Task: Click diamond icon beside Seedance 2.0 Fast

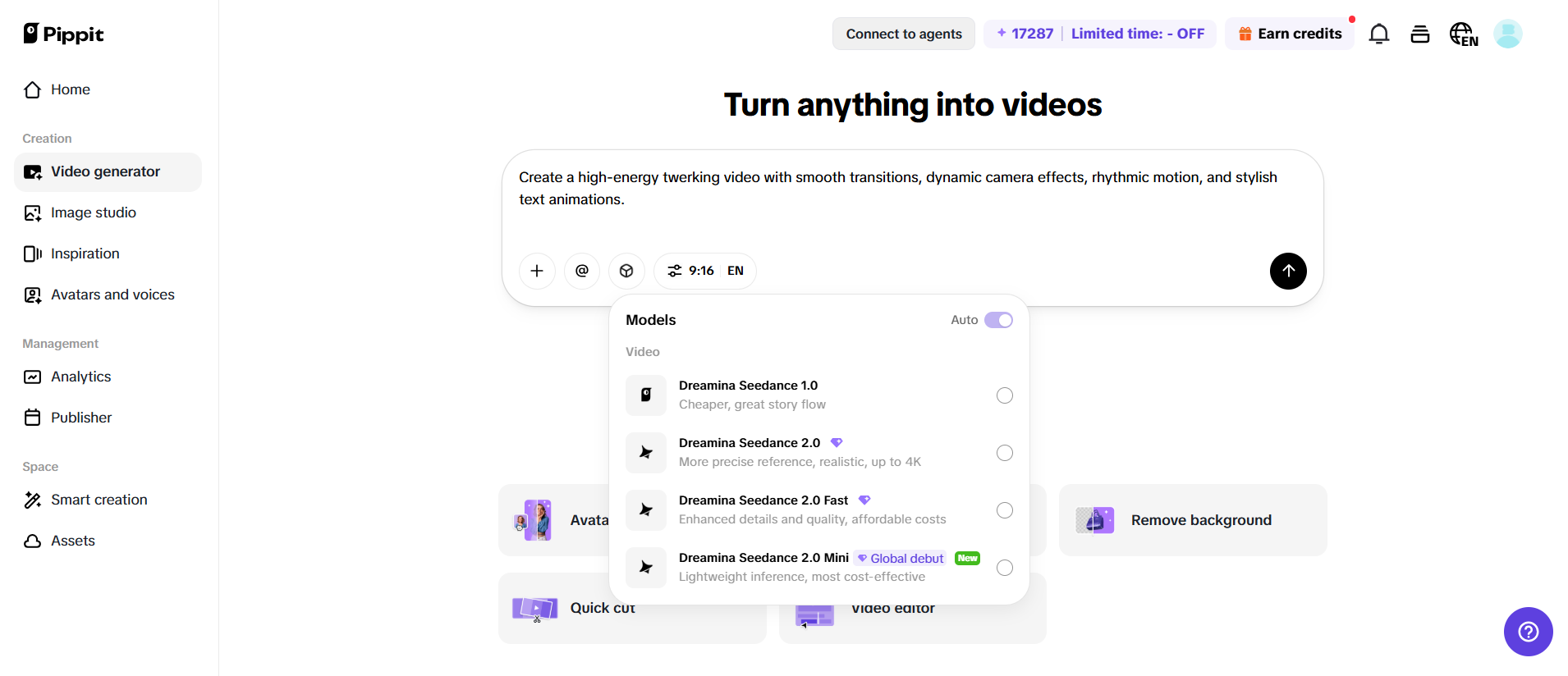Action: tap(864, 500)
